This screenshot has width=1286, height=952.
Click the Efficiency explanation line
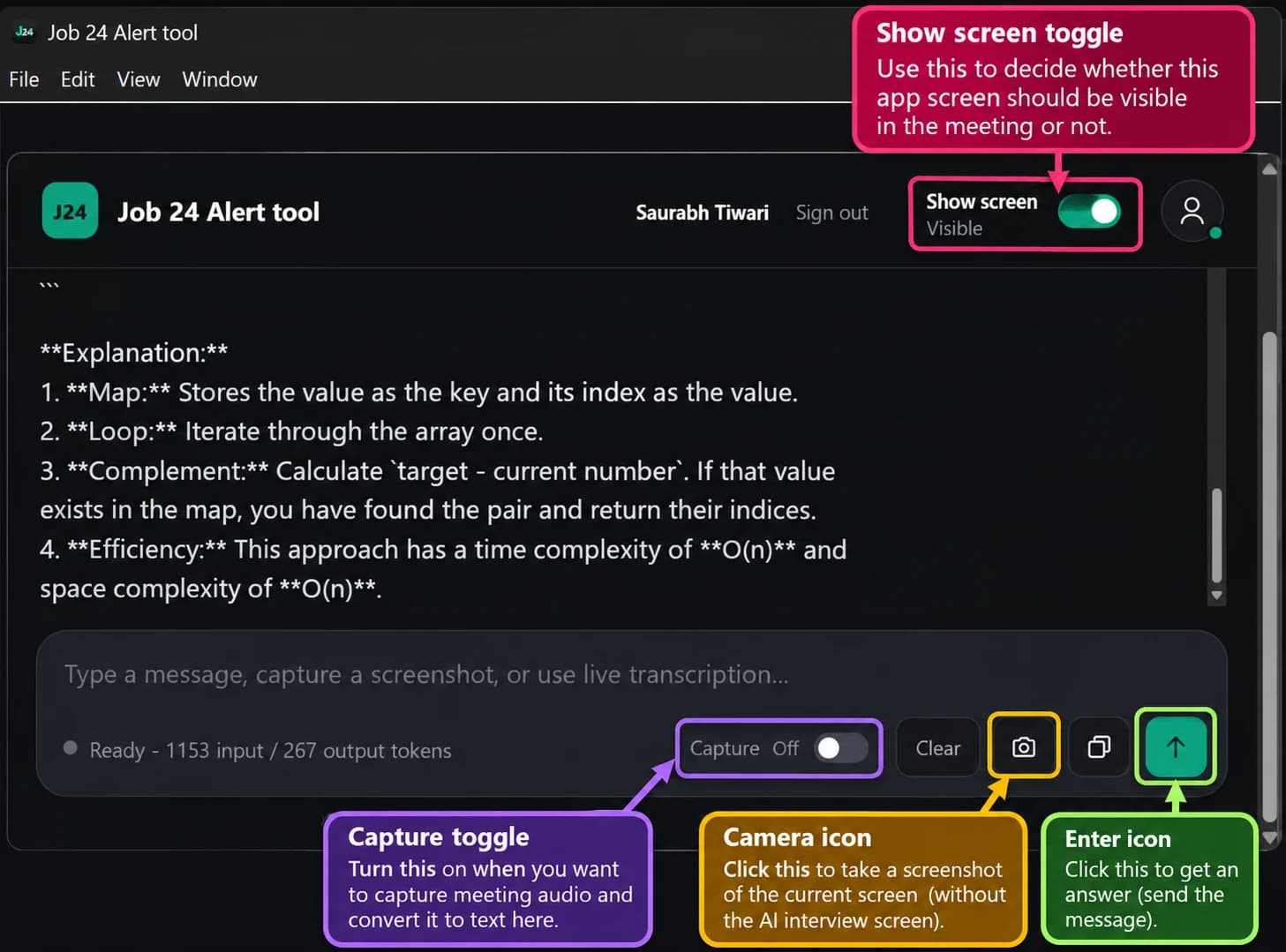[443, 569]
